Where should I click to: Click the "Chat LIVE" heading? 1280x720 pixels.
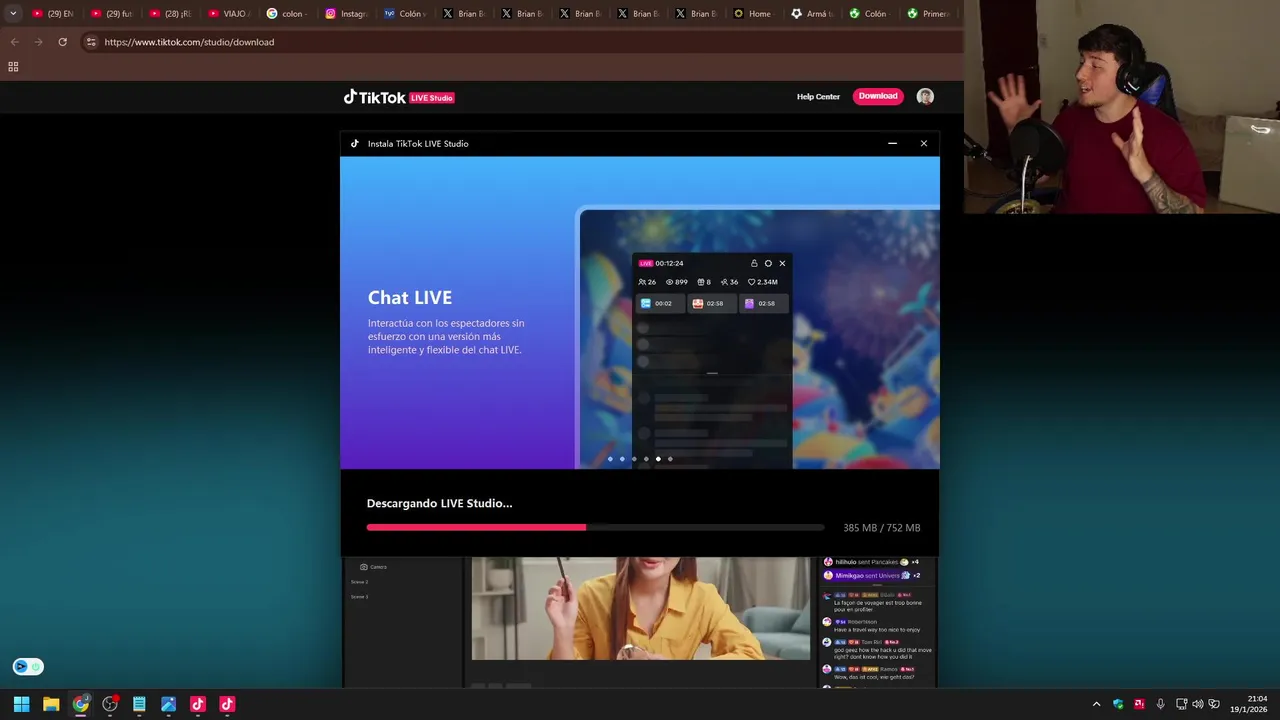click(x=410, y=297)
